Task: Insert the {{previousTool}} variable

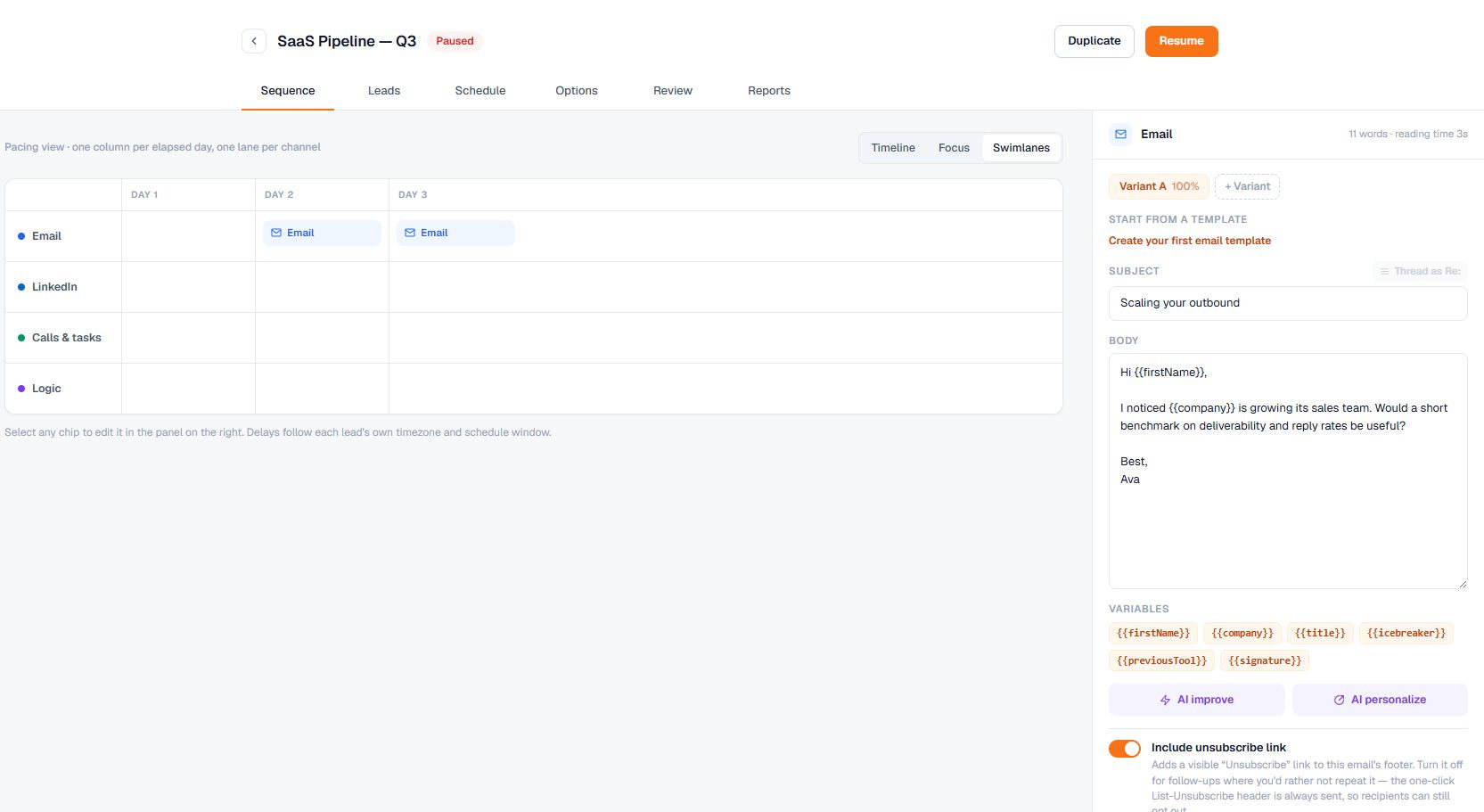Action: [1161, 661]
